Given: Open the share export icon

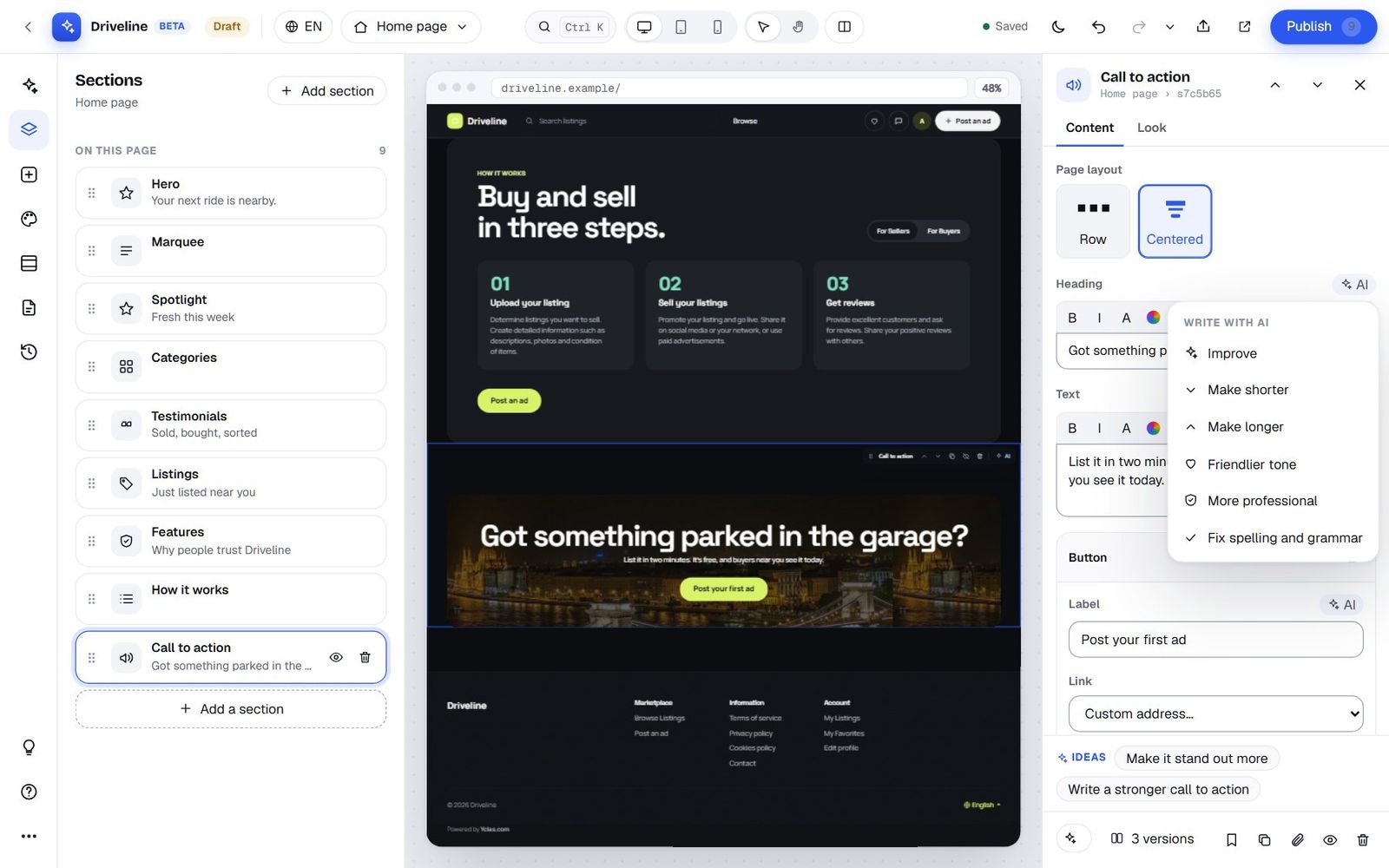Looking at the screenshot, I should 1203,27.
